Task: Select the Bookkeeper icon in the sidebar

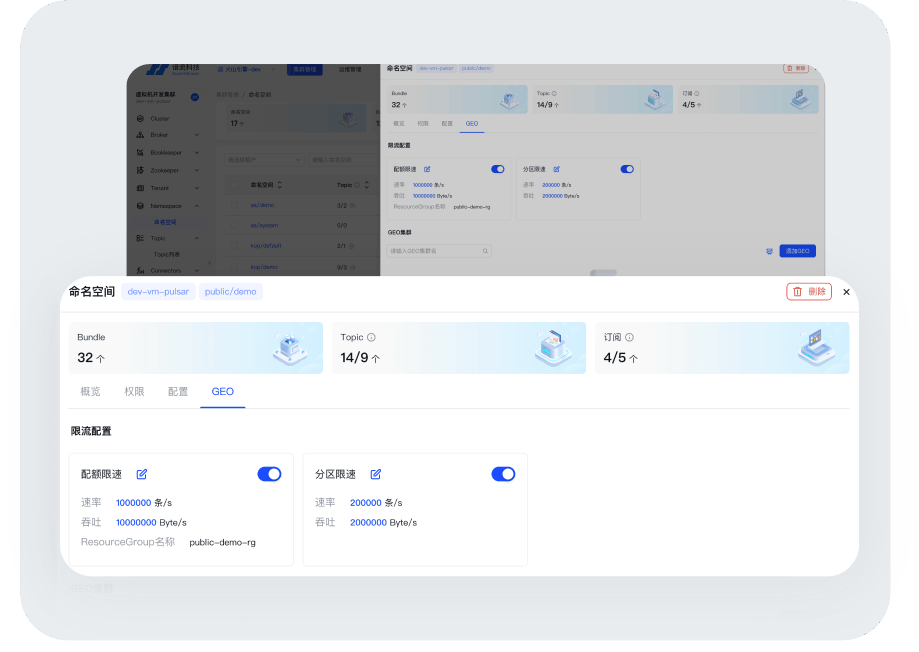Action: (x=140, y=152)
